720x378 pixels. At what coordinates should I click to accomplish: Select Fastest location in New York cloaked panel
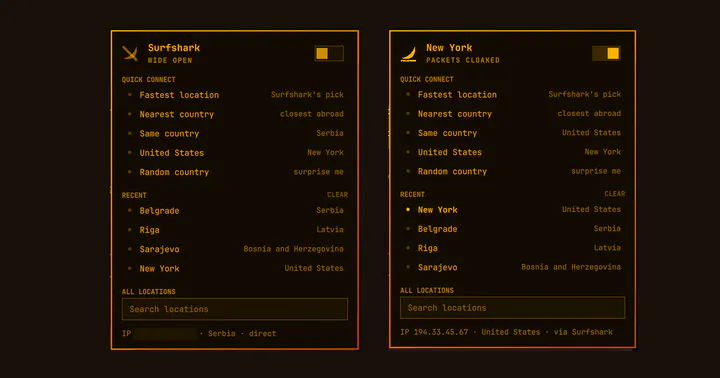(512, 95)
